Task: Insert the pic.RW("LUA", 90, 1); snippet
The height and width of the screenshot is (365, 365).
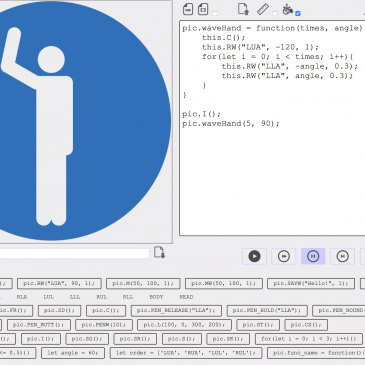Action: [59, 284]
